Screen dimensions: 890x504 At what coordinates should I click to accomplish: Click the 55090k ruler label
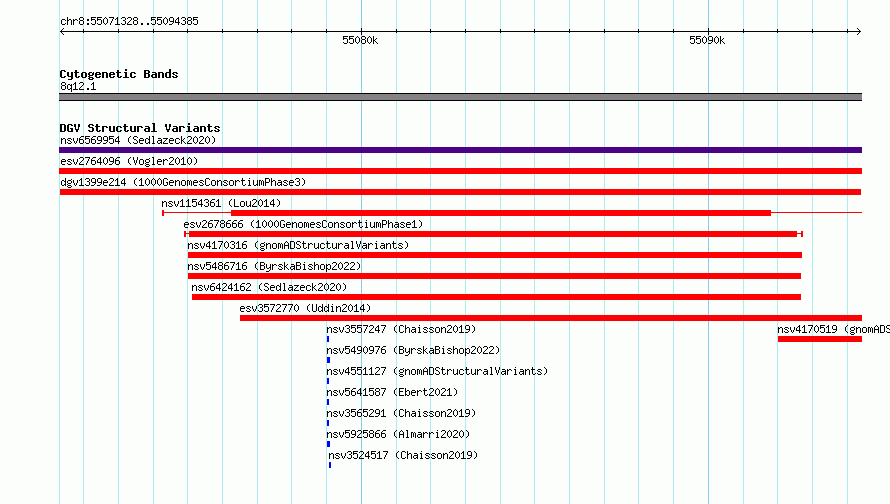click(707, 40)
